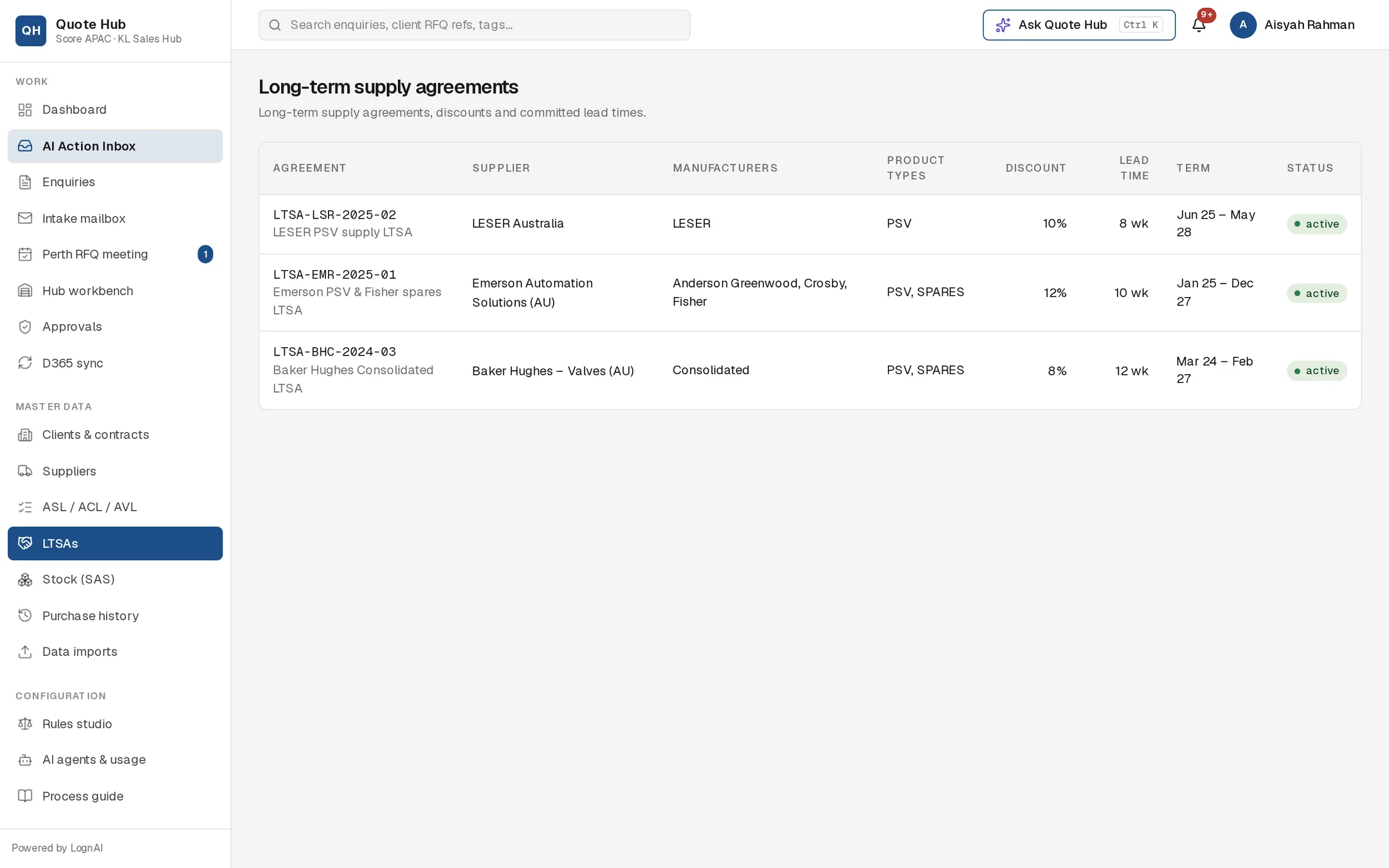This screenshot has height=868, width=1389.
Task: Click the Perth RFQ meeting calendar icon
Action: (x=25, y=254)
